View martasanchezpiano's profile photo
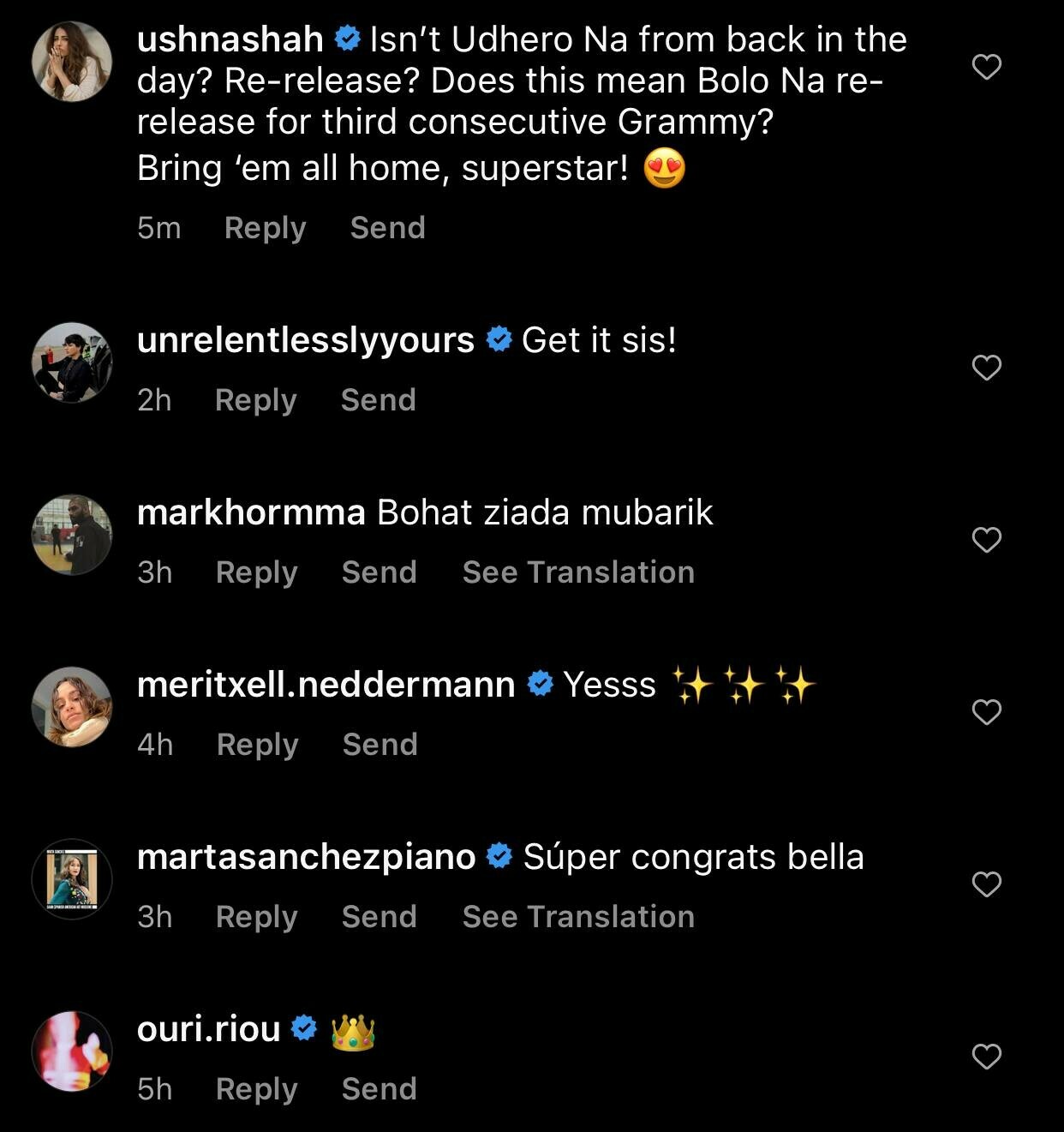The image size is (1064, 1132). 72,879
